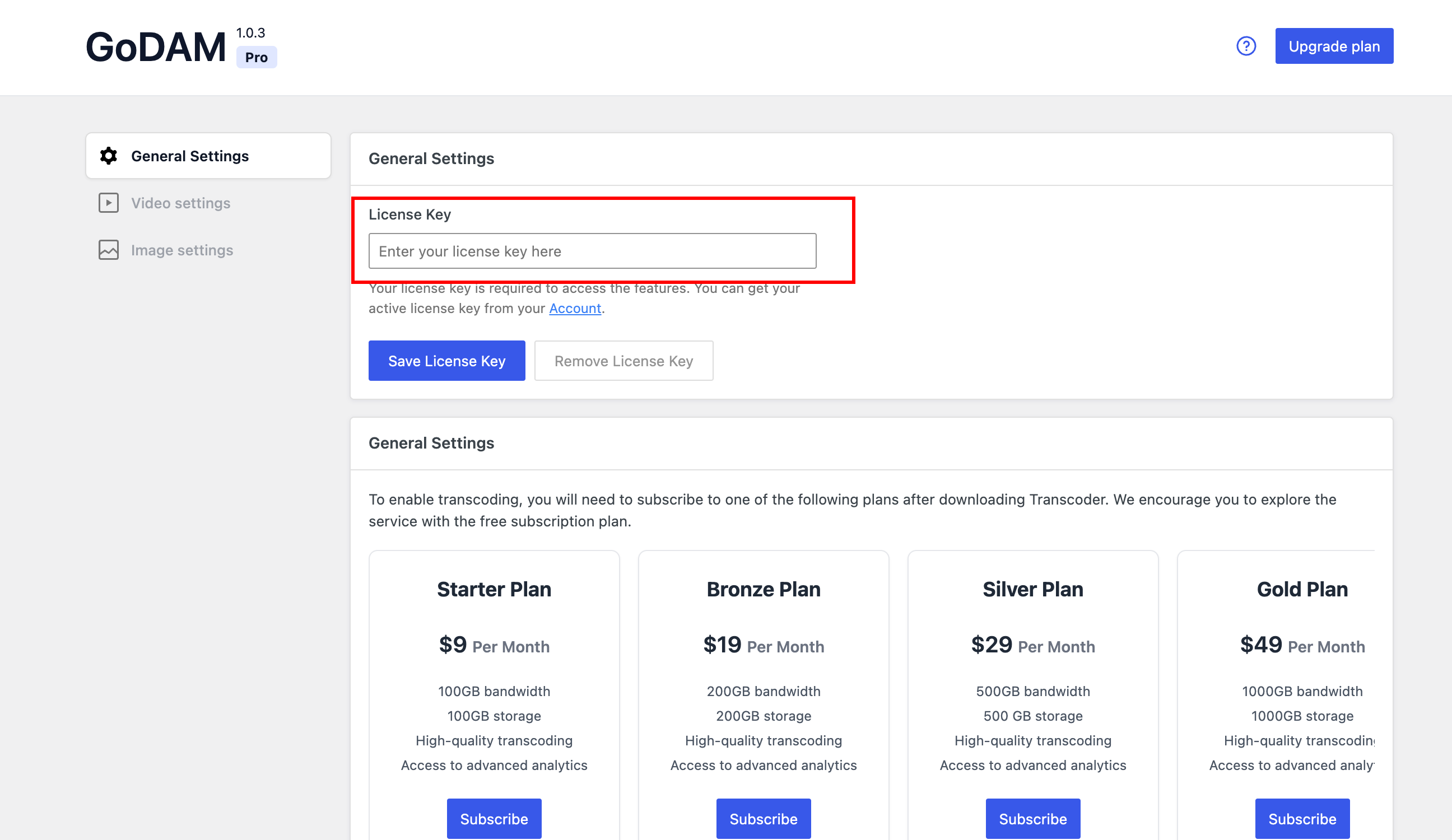Focus the License Key input field

[x=592, y=251]
